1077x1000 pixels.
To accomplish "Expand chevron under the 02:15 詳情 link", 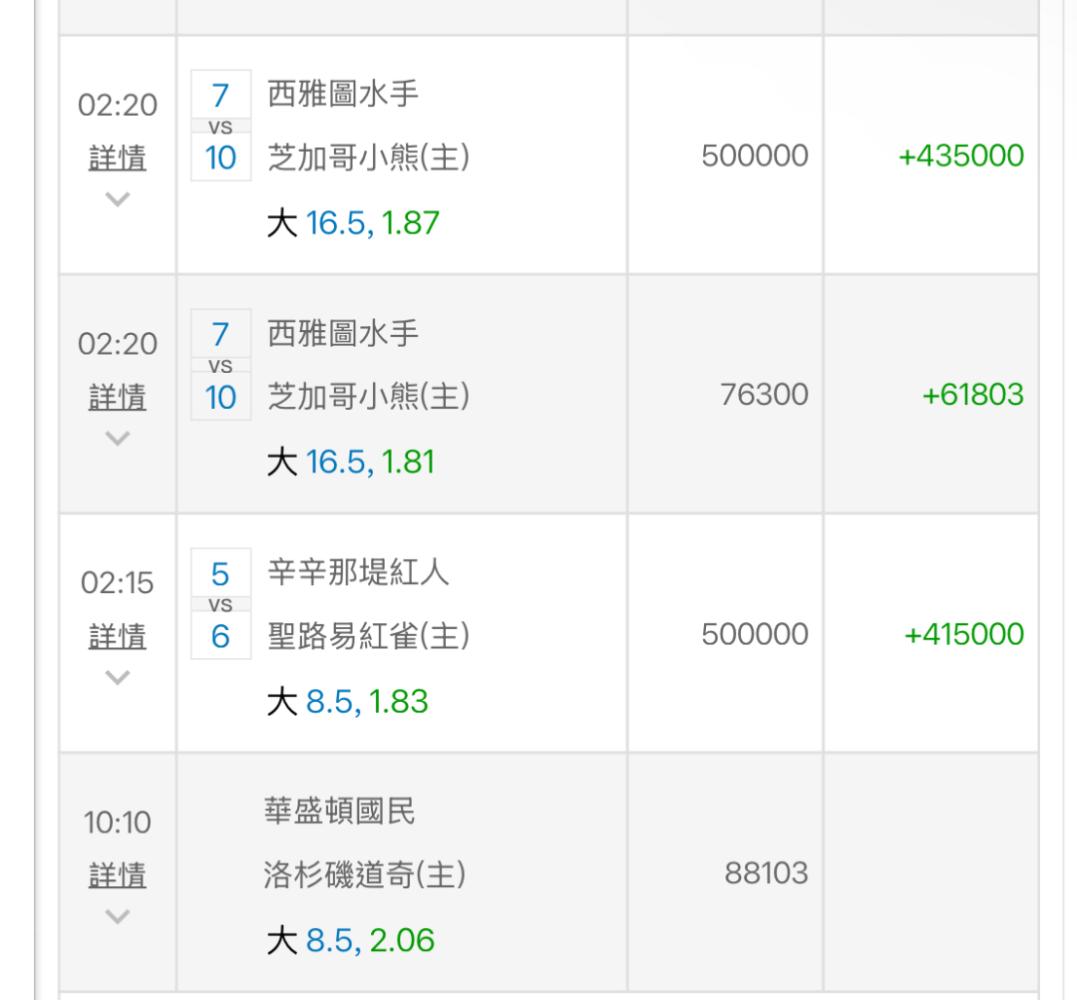I will pos(117,677).
